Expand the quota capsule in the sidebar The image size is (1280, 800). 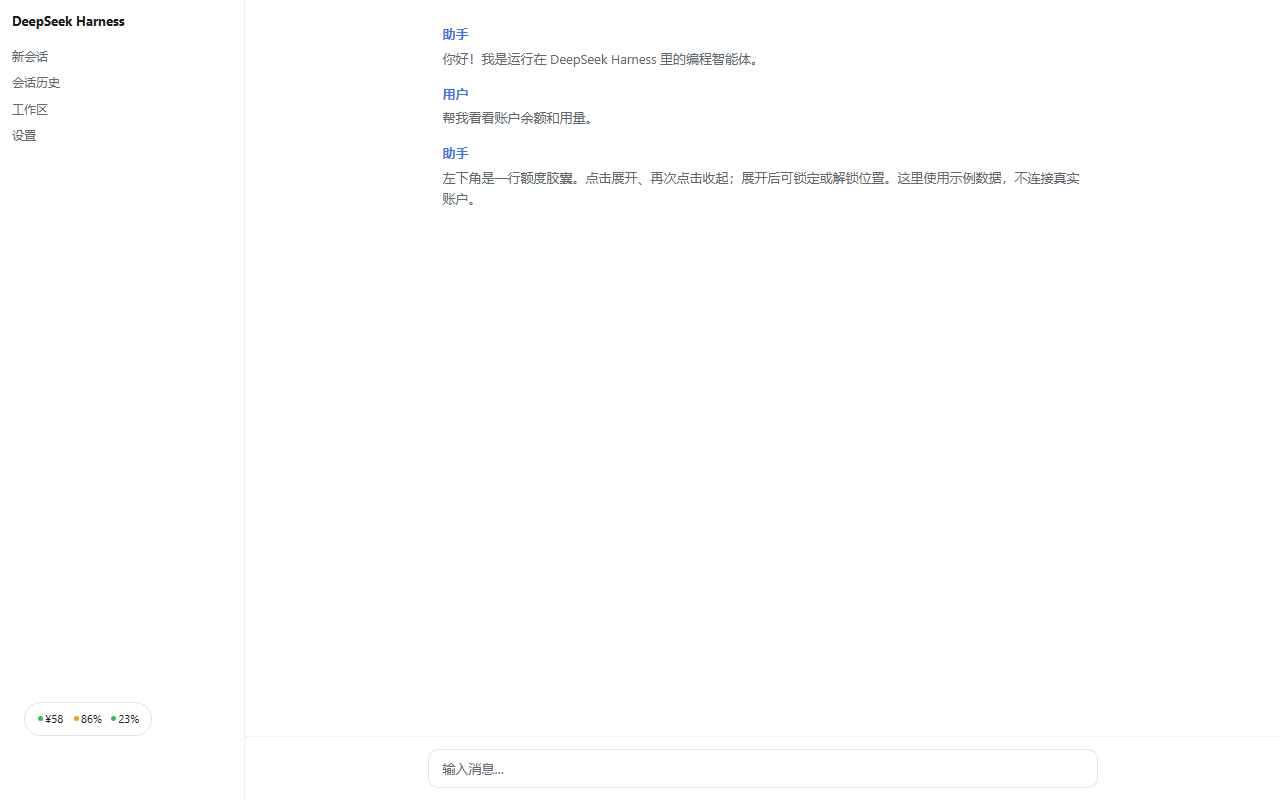pos(88,719)
